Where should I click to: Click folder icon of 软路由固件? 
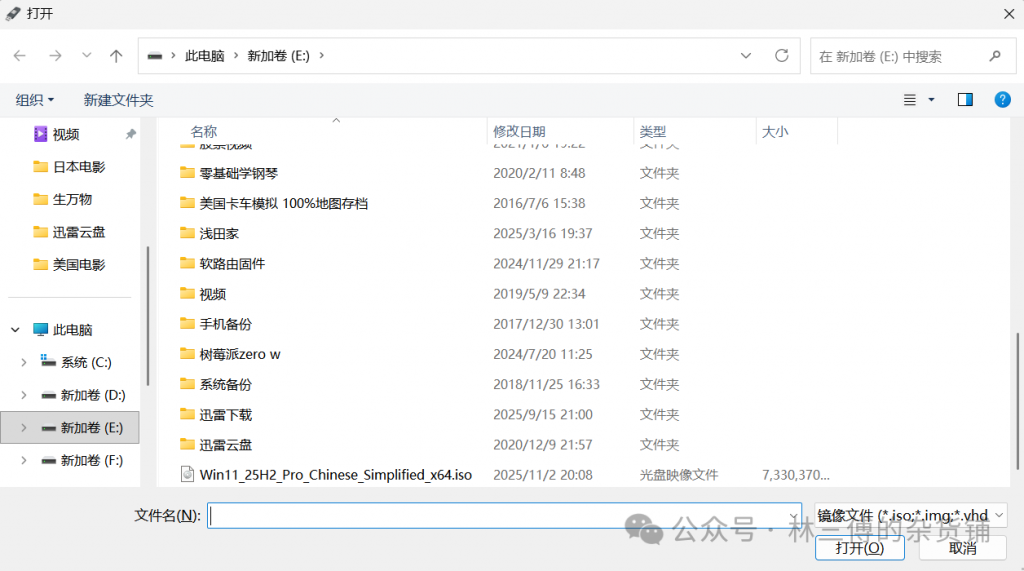click(187, 263)
